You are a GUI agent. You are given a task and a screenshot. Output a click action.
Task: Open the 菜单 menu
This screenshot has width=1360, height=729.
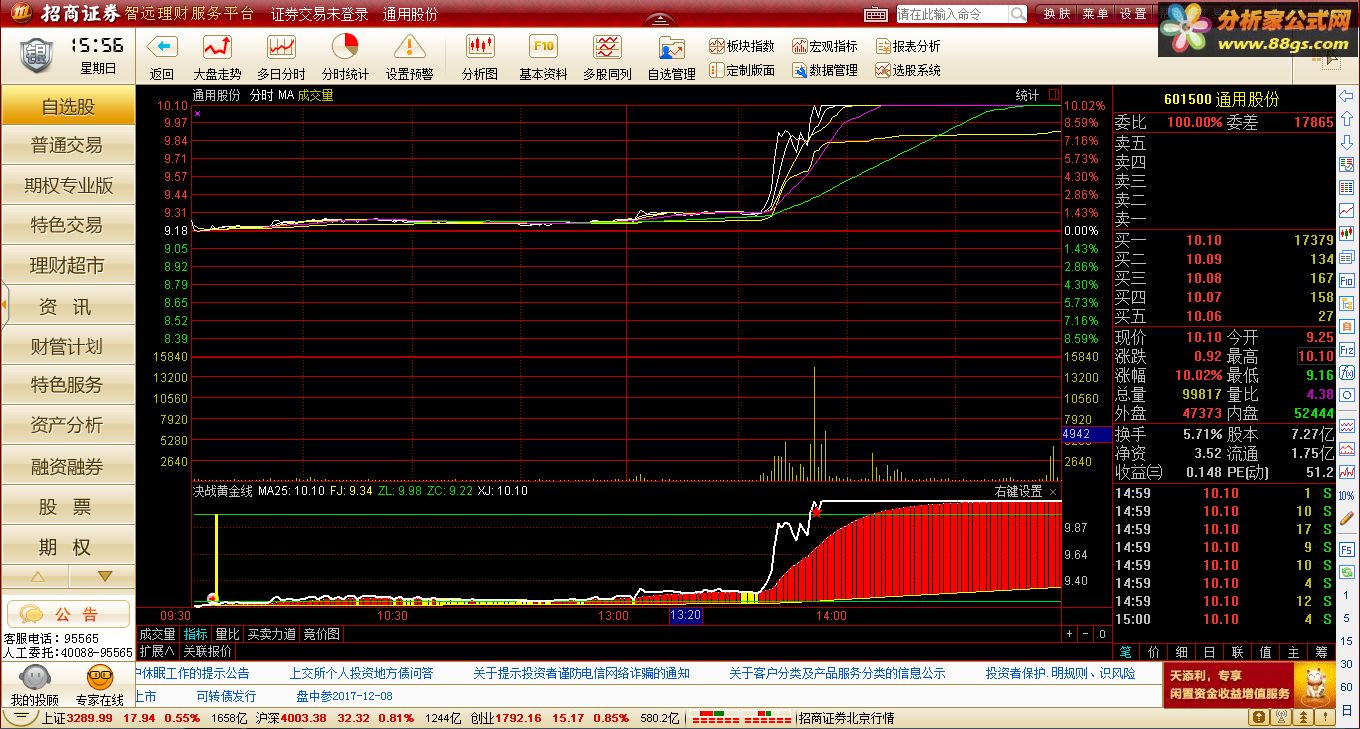pos(1095,14)
